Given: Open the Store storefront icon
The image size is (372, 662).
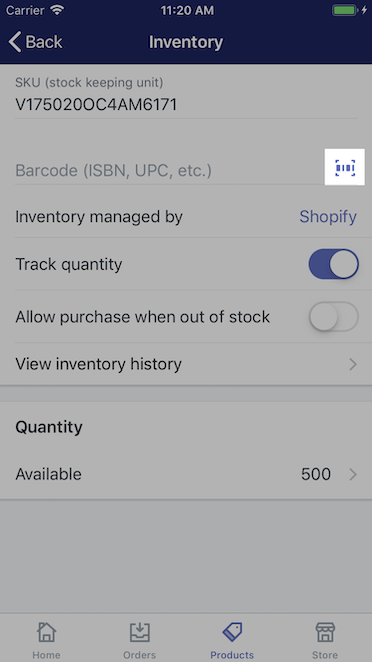Looking at the screenshot, I should (325, 632).
